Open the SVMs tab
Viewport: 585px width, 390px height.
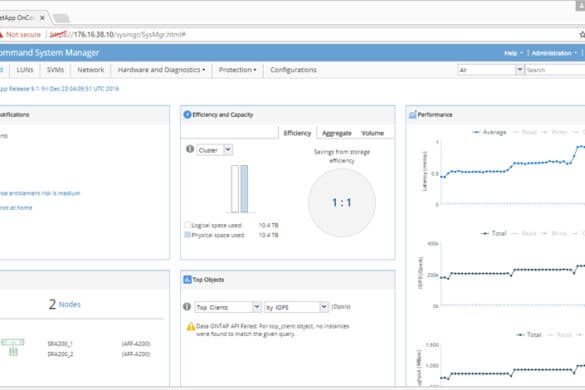tap(55, 70)
